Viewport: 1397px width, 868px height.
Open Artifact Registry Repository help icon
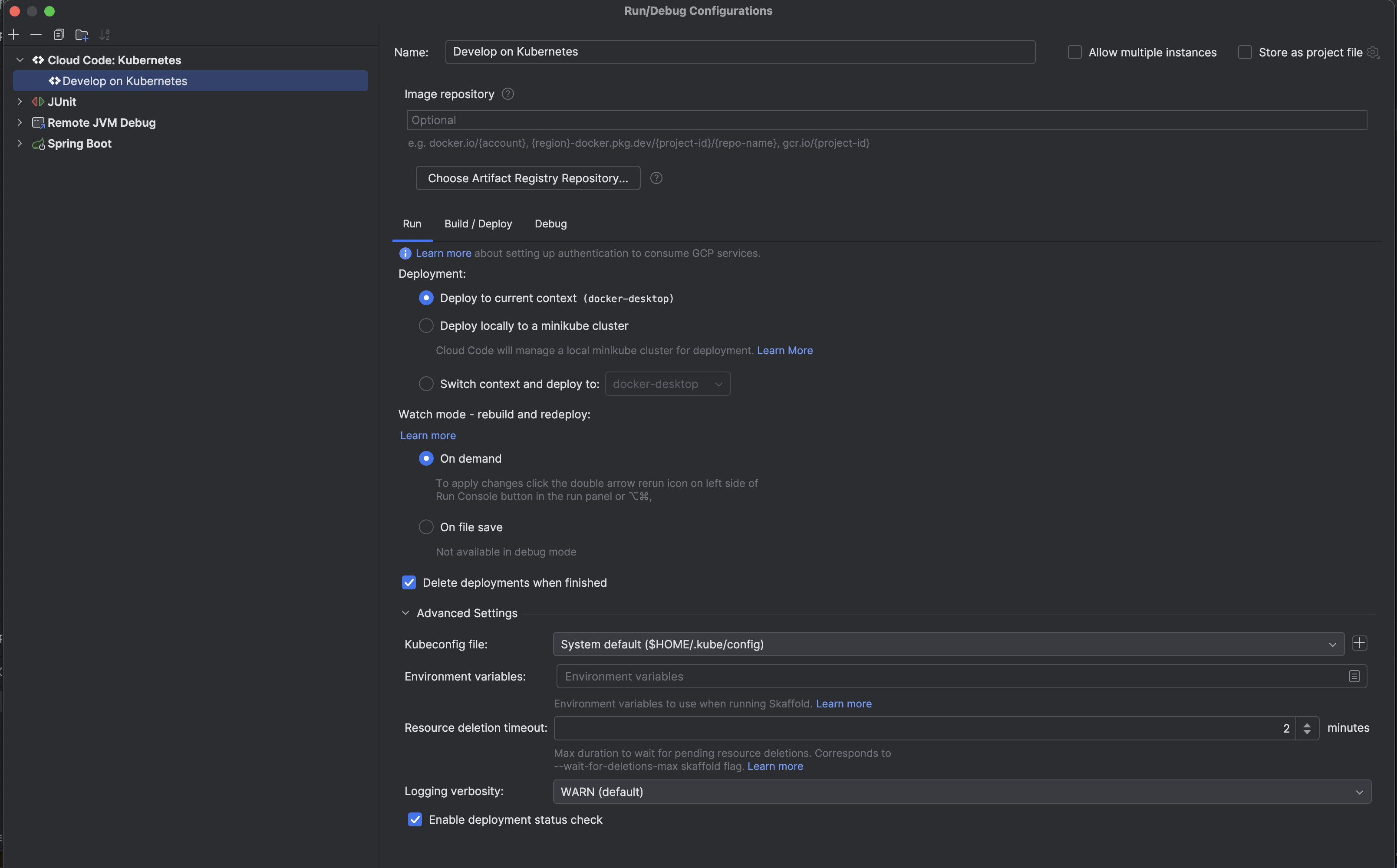click(656, 178)
